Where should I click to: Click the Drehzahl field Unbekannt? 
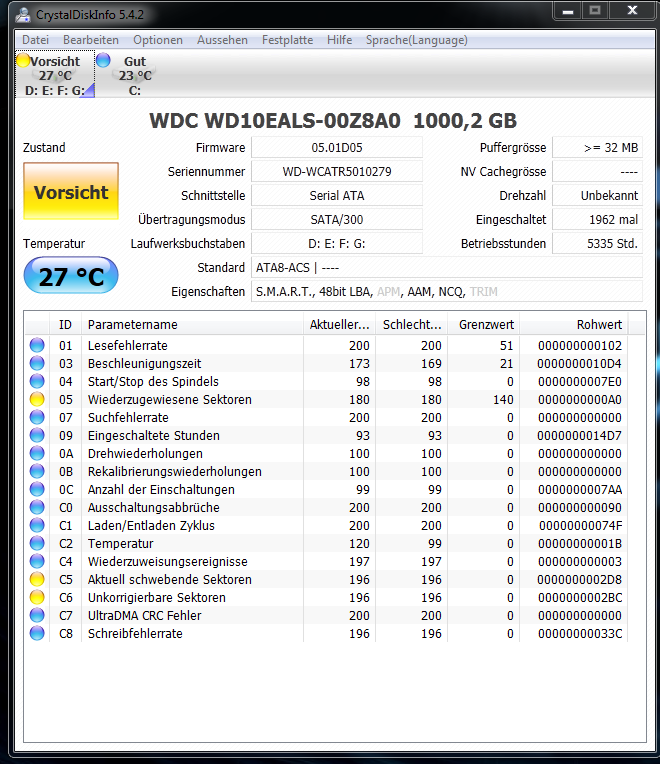click(597, 195)
